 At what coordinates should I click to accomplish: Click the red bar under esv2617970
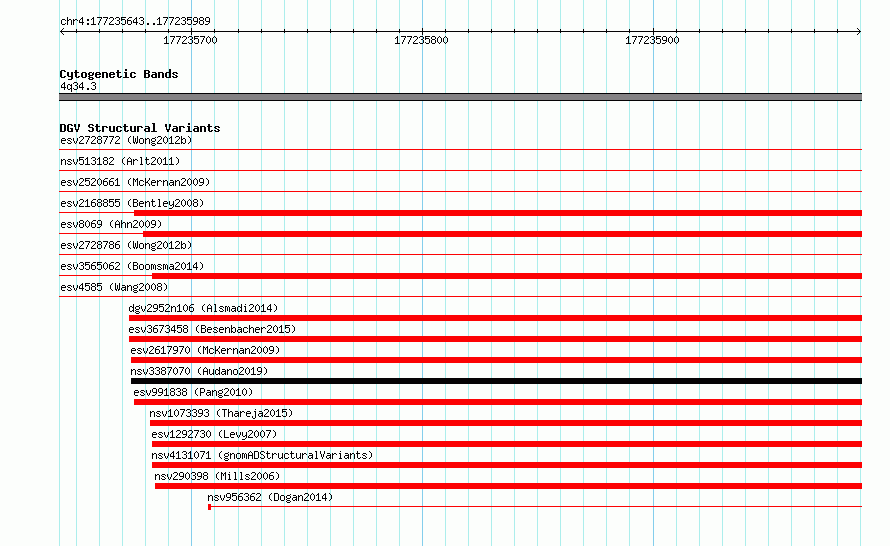pyautogui.click(x=497, y=360)
